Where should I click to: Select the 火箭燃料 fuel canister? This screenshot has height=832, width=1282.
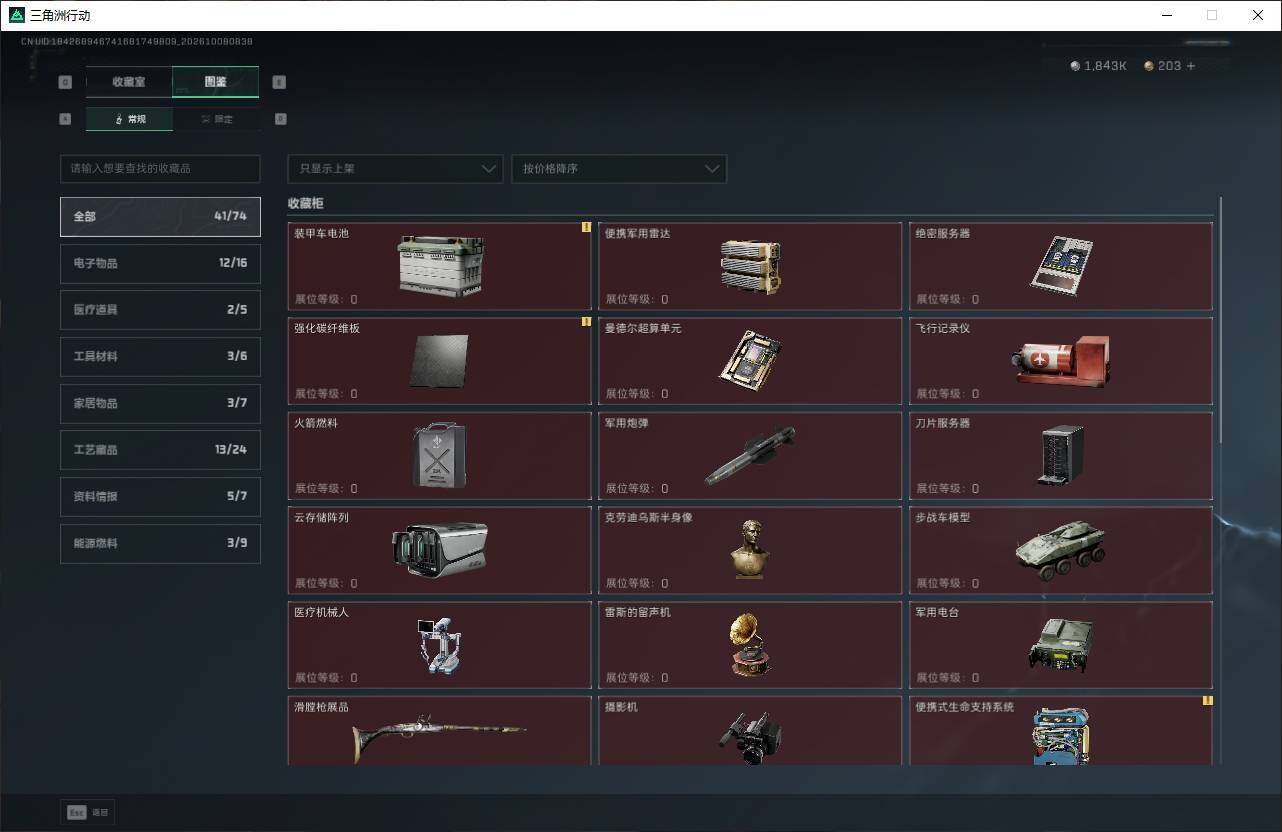click(440, 455)
